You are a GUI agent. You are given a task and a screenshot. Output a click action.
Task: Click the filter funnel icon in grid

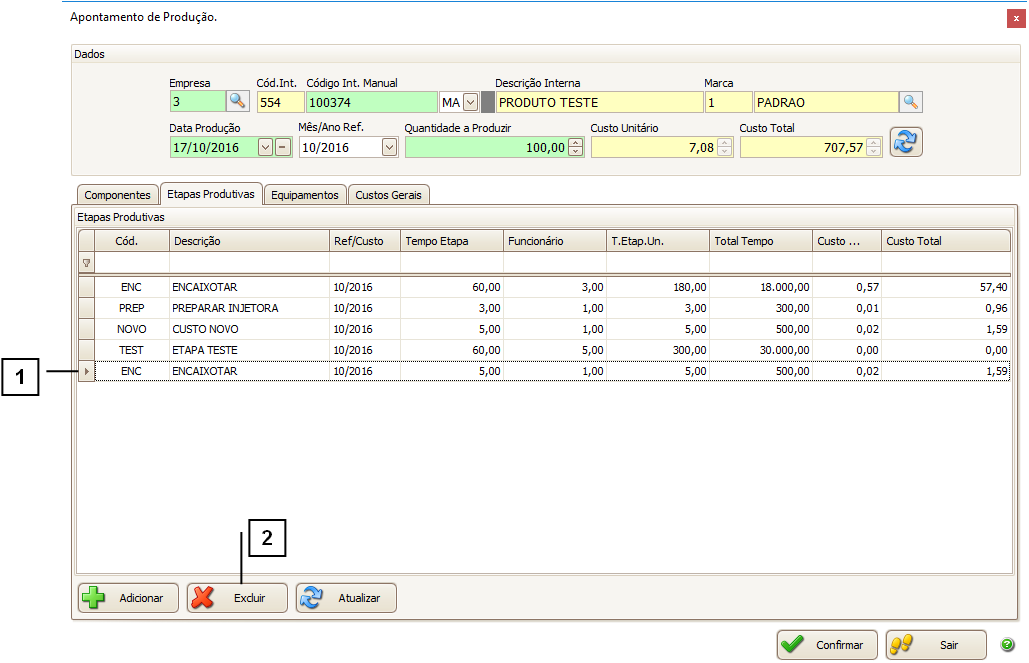point(86,263)
